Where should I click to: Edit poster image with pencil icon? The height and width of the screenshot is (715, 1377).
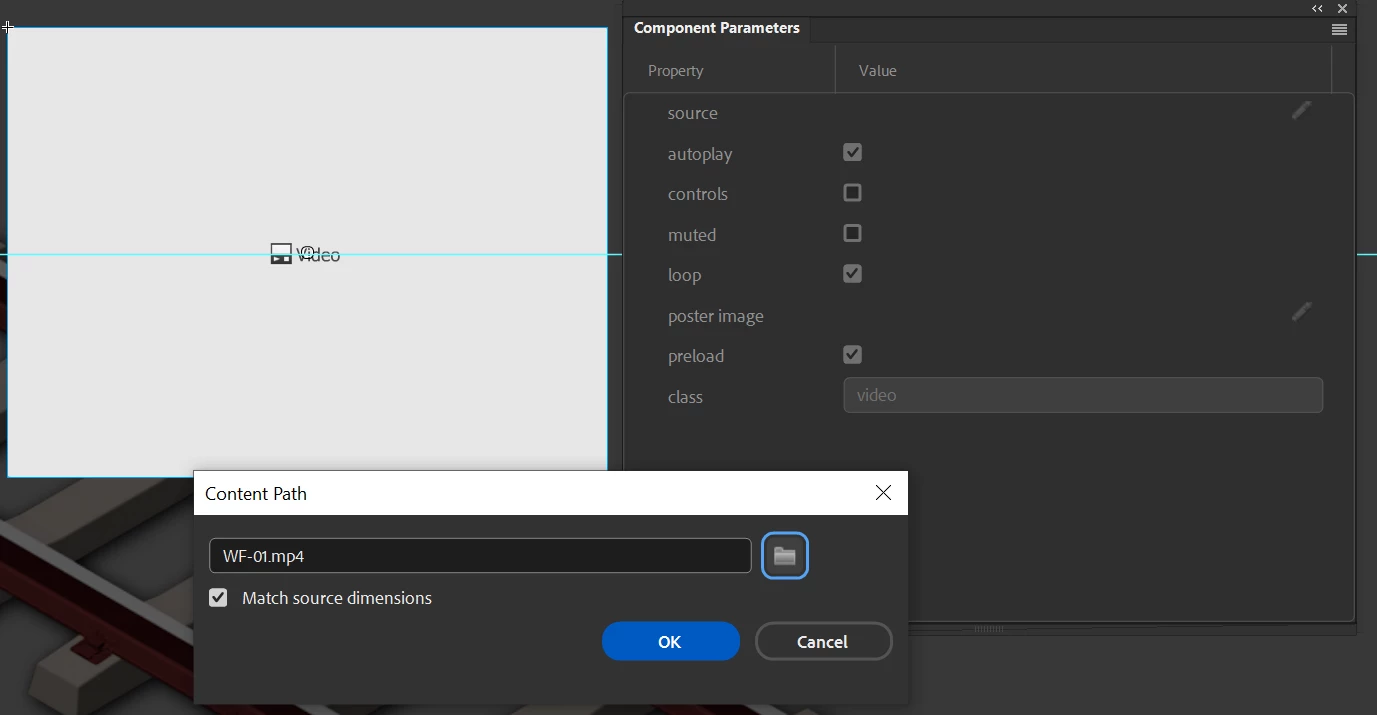click(1301, 312)
